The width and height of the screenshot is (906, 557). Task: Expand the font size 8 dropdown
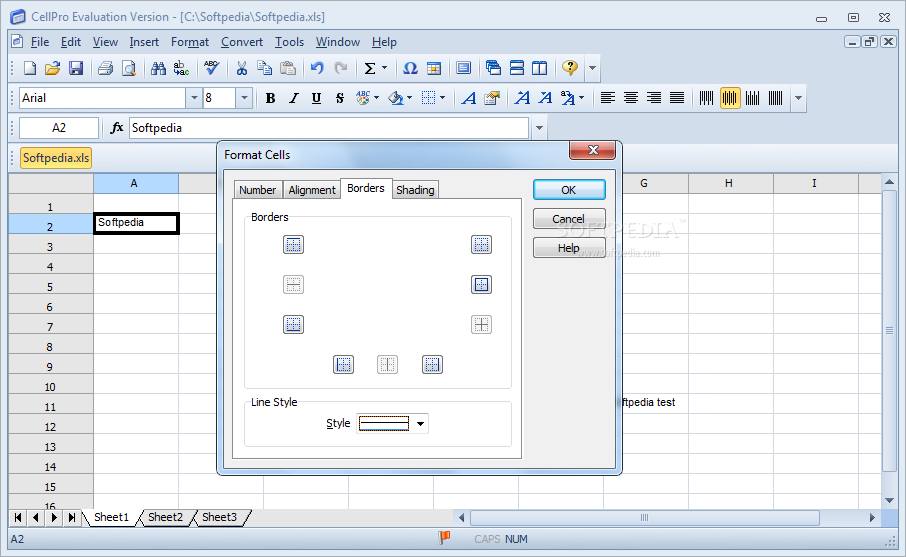pyautogui.click(x=244, y=98)
